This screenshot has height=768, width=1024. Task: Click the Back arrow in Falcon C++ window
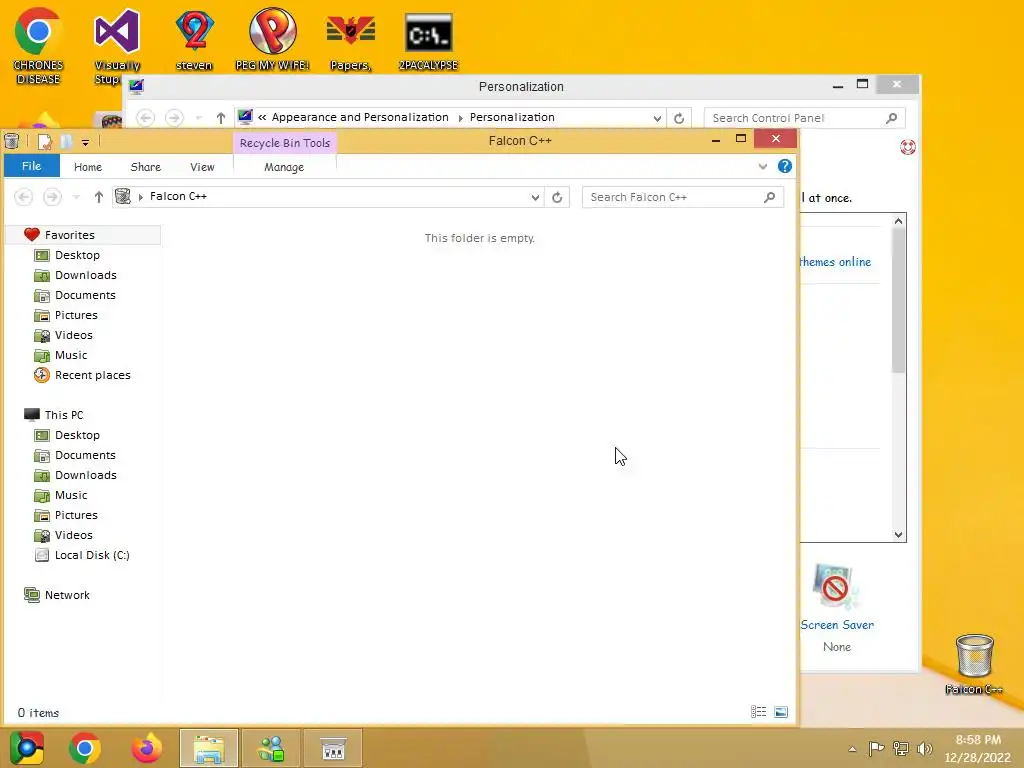pos(24,197)
